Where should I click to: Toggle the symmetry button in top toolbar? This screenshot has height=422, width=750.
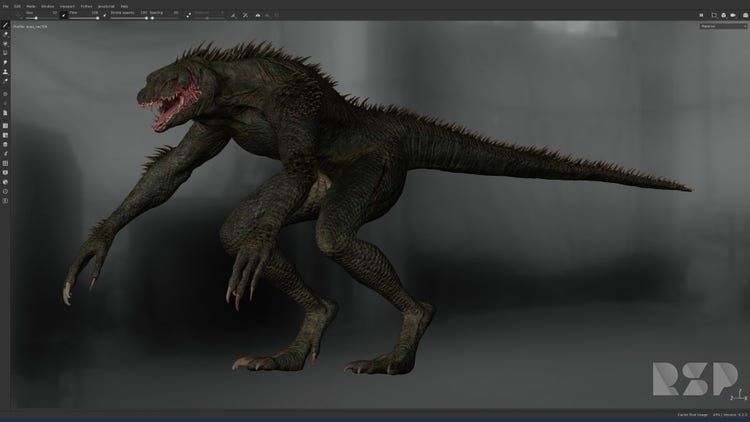click(233, 15)
